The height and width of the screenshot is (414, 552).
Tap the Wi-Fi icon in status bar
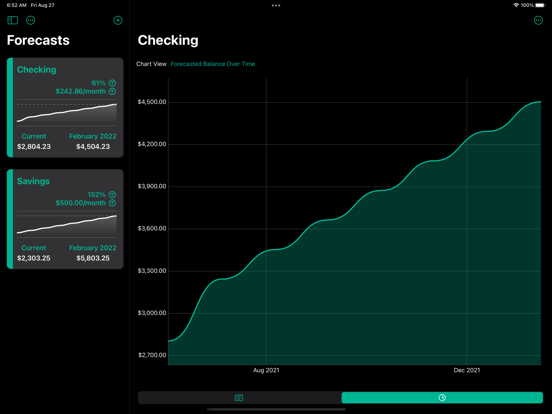tap(516, 5)
